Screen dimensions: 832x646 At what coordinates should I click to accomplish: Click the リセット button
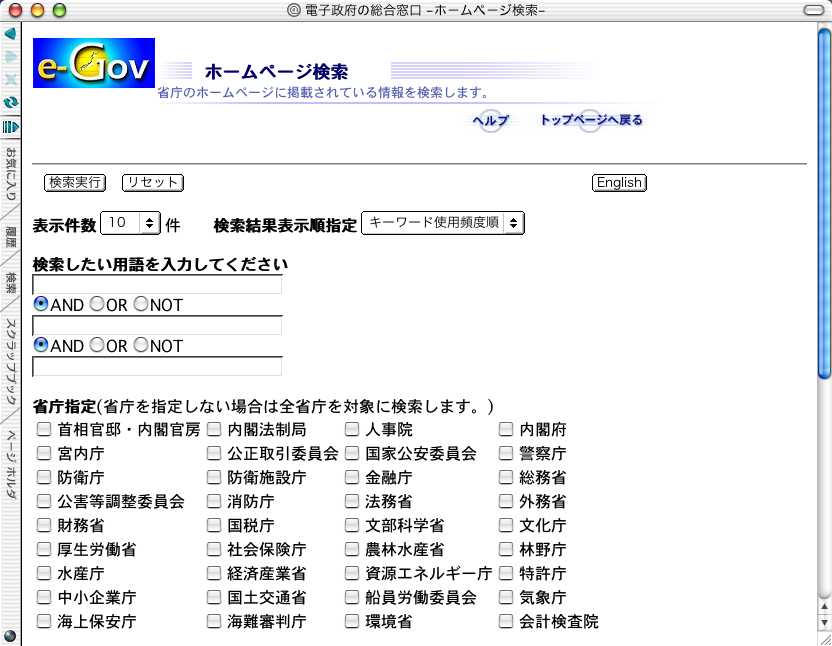point(153,183)
